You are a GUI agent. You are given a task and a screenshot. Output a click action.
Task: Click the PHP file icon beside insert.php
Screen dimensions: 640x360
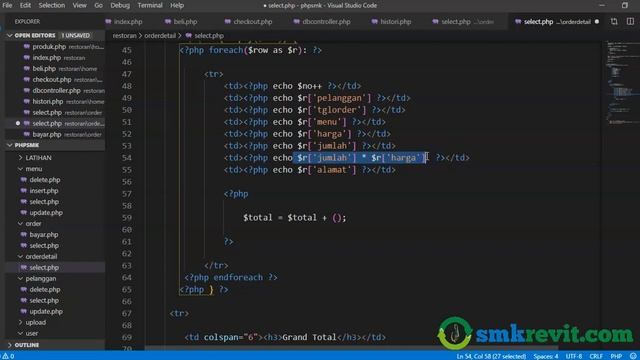click(24, 191)
